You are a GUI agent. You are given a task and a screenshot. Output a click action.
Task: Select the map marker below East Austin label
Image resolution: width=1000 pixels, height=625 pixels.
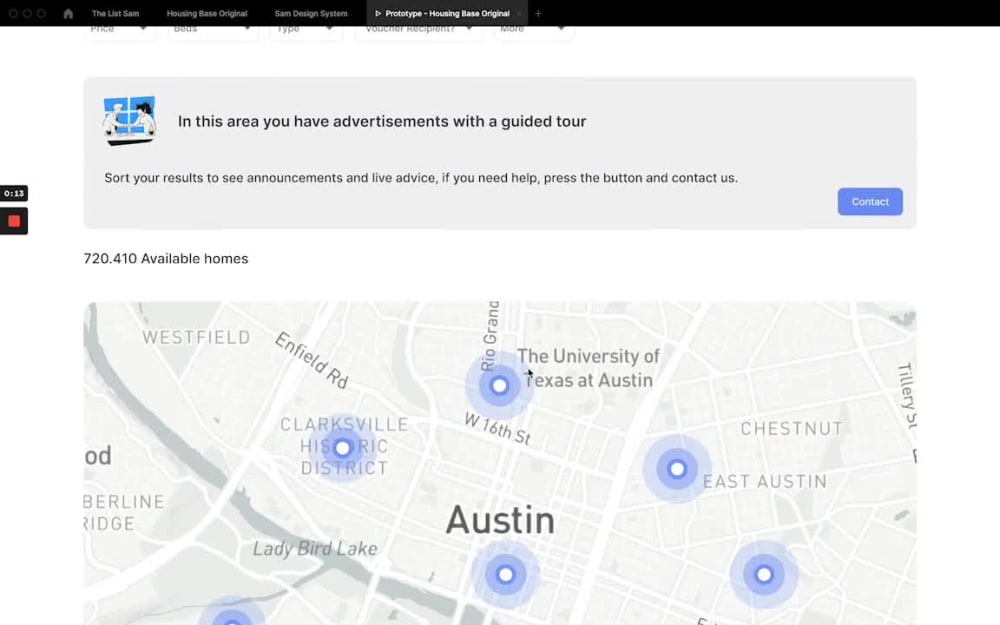pyautogui.click(x=763, y=575)
